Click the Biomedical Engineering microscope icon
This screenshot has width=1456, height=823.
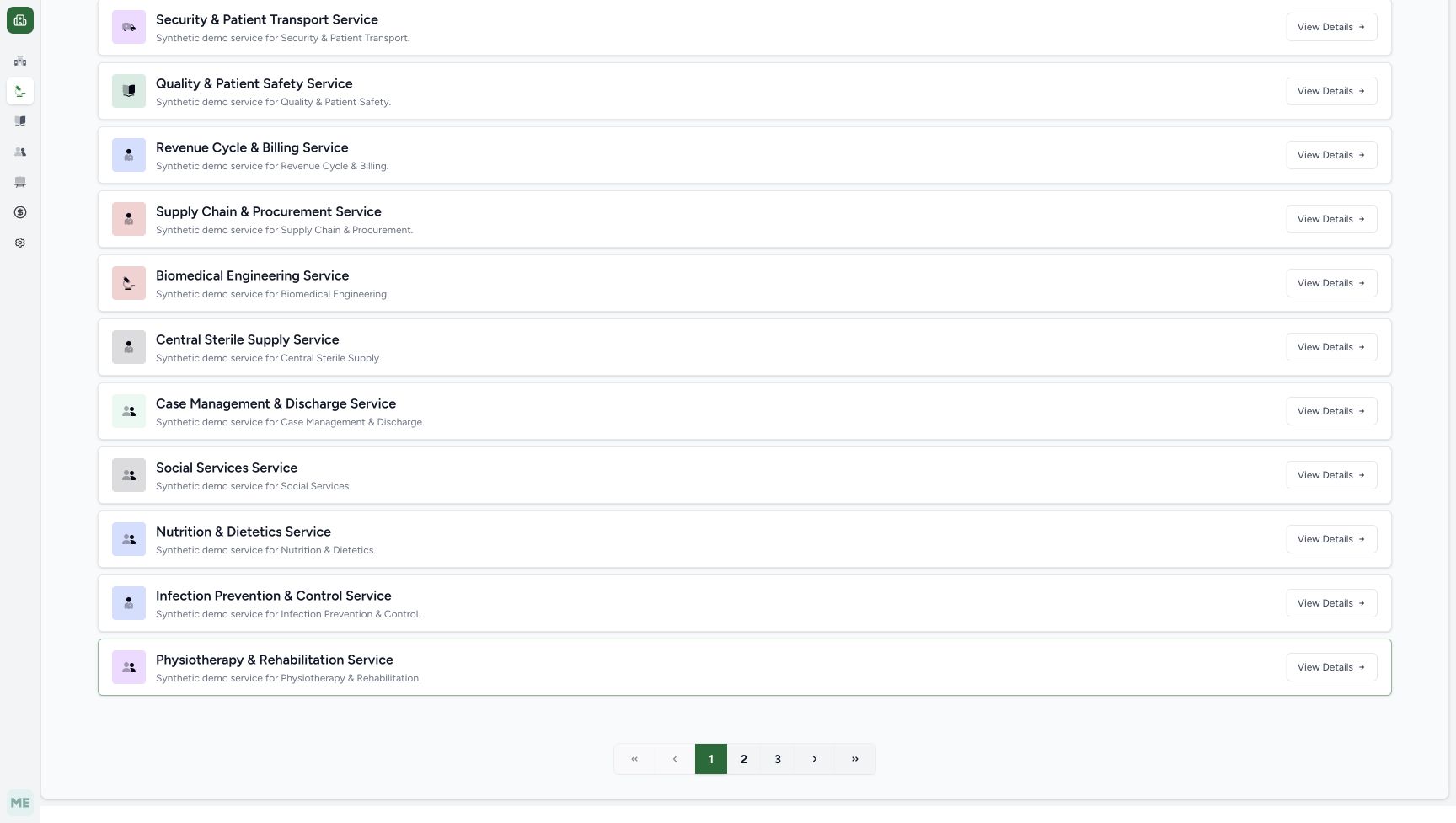[x=129, y=283]
